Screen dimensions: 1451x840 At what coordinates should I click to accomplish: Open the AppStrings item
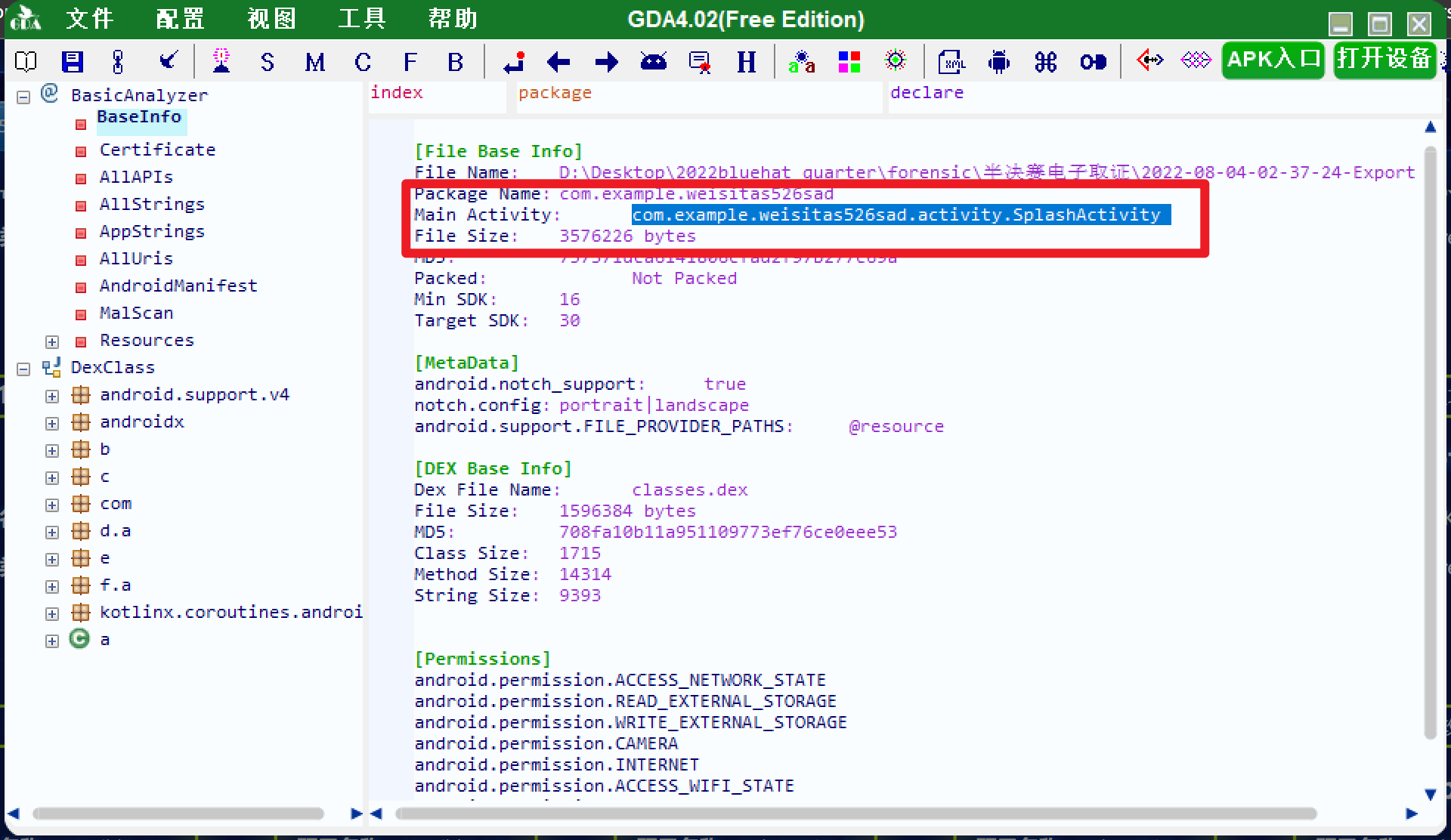point(152,231)
